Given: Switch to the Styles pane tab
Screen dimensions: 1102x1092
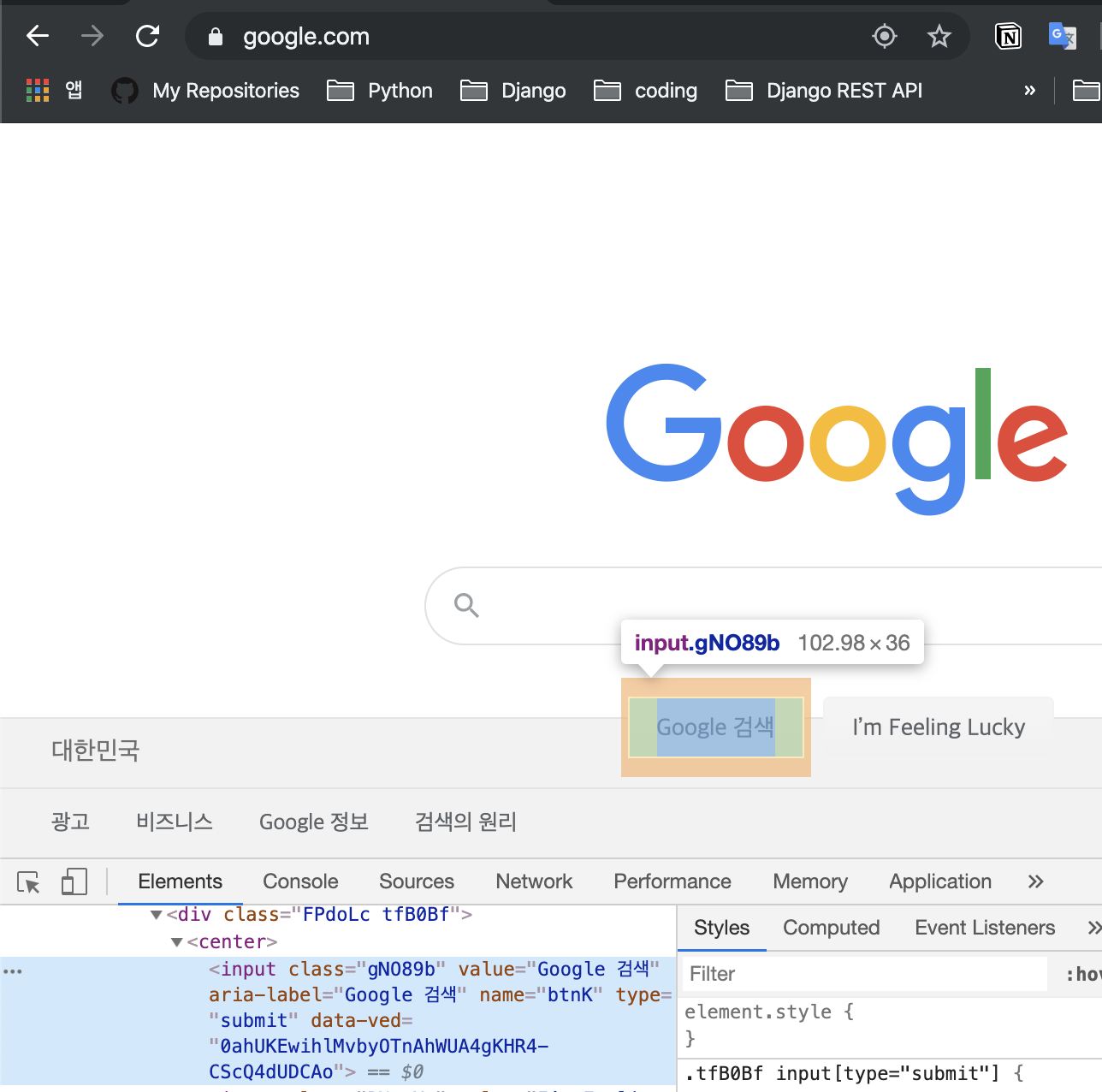Looking at the screenshot, I should (x=721, y=928).
